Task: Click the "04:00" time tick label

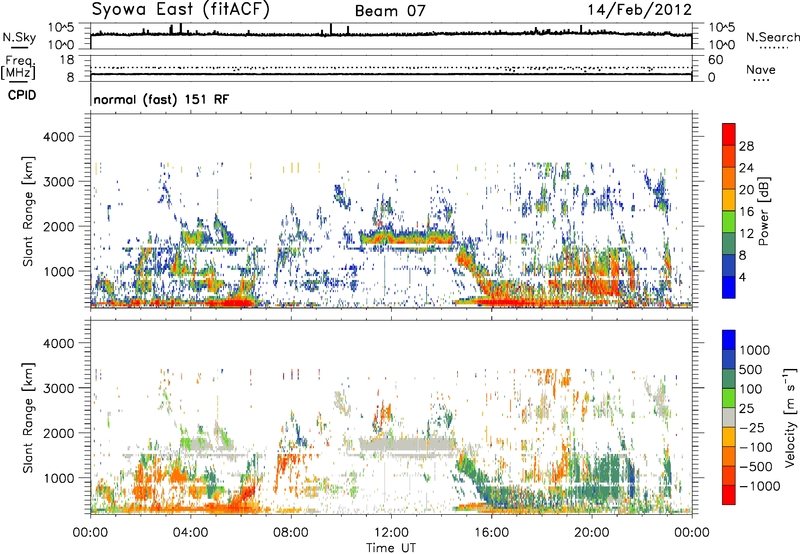Action: 190,533
